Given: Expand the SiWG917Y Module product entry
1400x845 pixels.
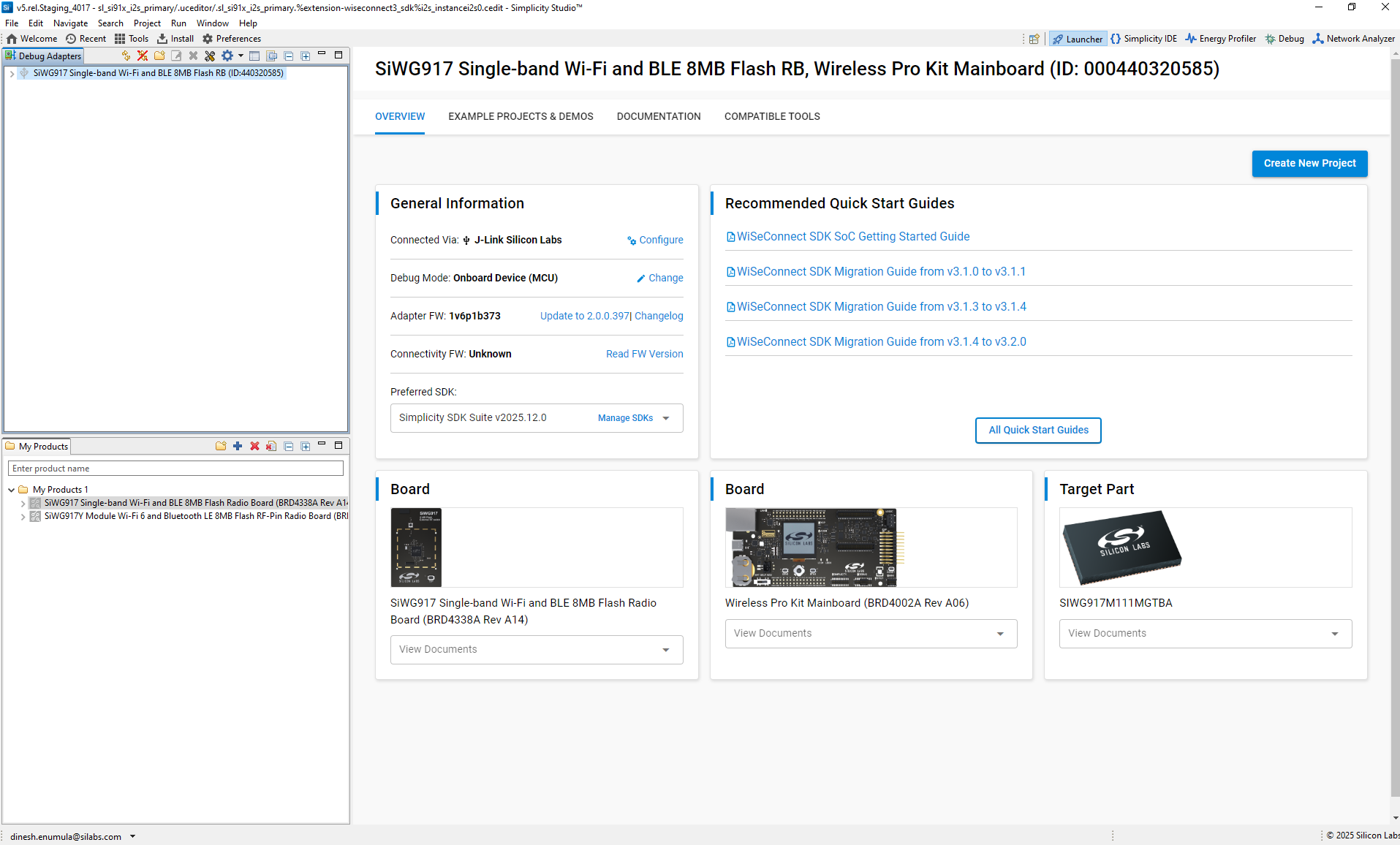Looking at the screenshot, I should click(x=23, y=516).
